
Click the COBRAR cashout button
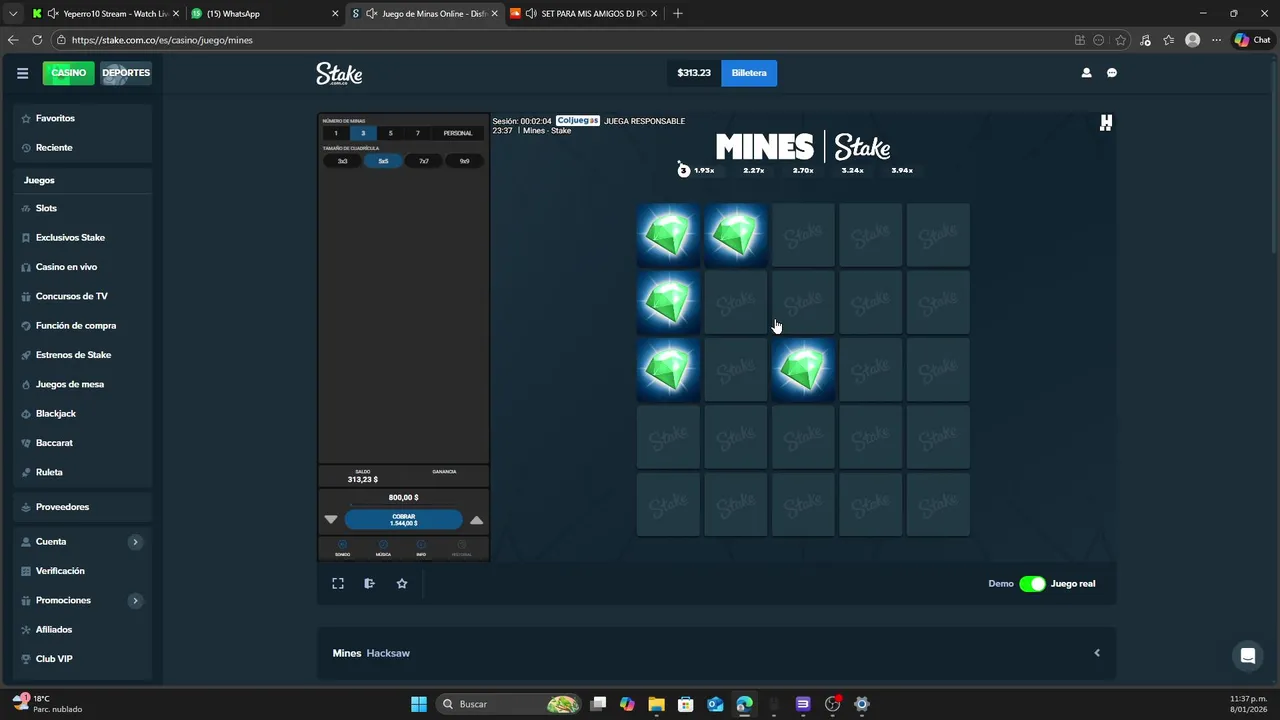coord(404,520)
